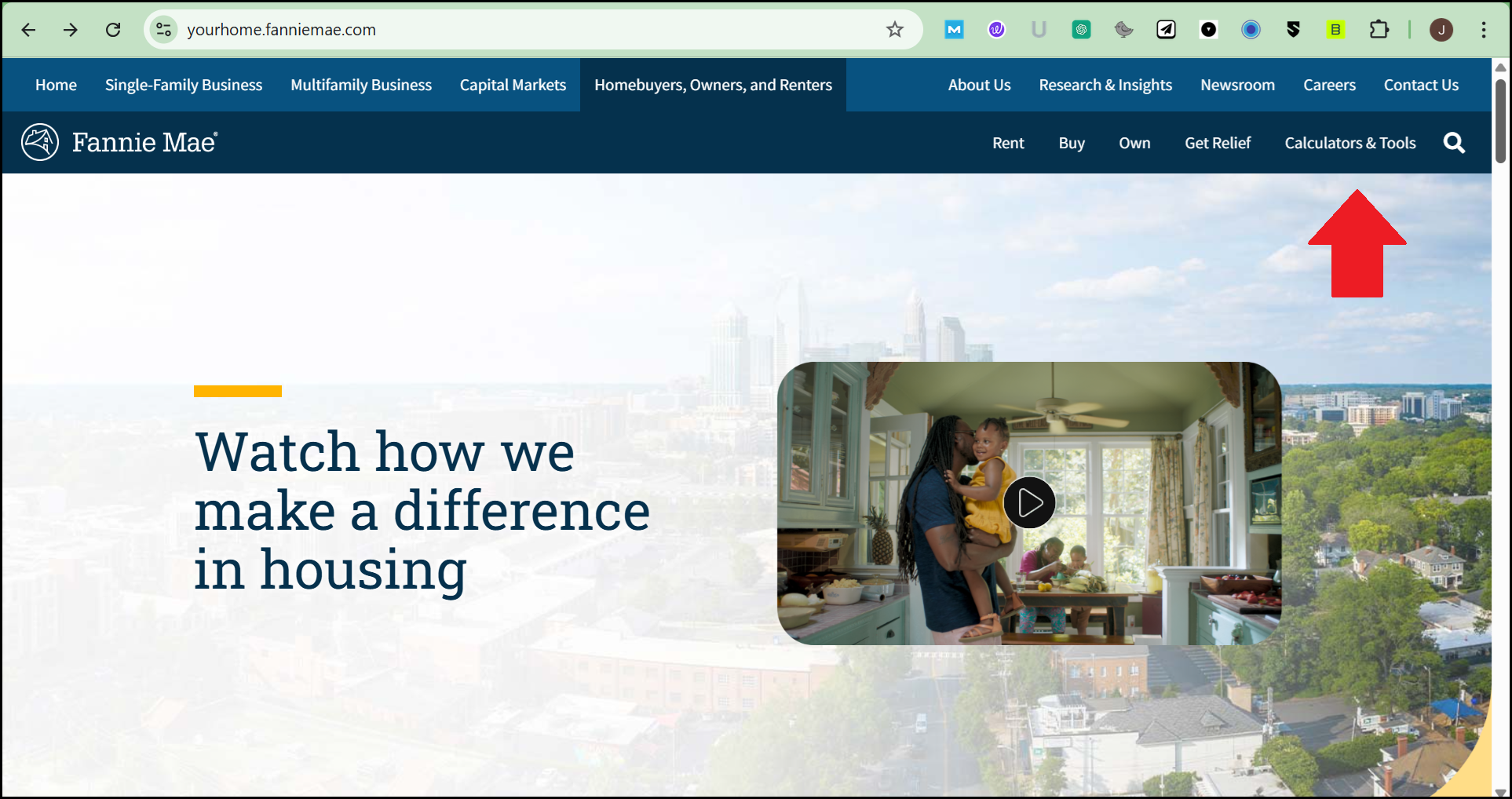The height and width of the screenshot is (799, 1512).
Task: Click the page's vertical scrollbar thumb
Action: pyautogui.click(x=1501, y=121)
